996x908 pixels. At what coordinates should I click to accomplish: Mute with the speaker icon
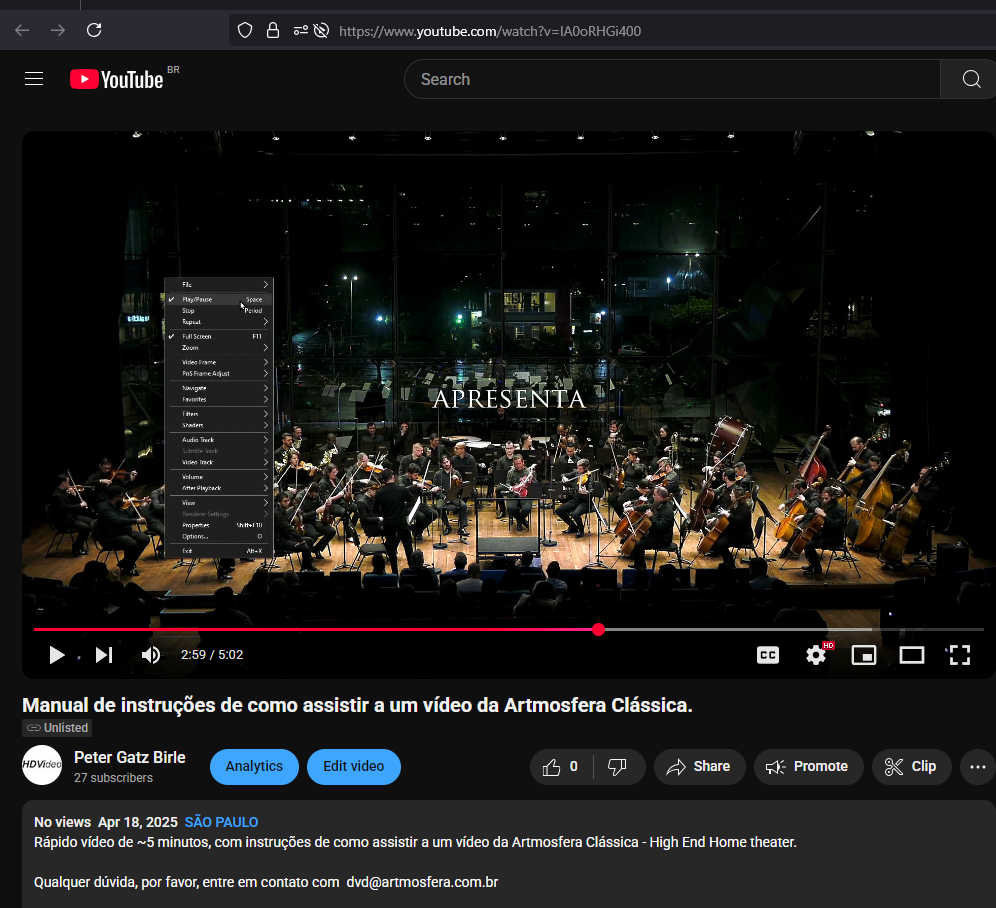(150, 655)
